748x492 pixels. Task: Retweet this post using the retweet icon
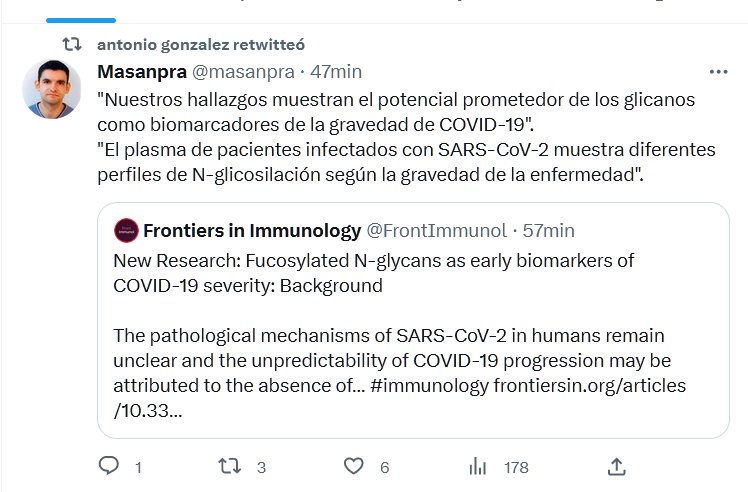click(230, 466)
